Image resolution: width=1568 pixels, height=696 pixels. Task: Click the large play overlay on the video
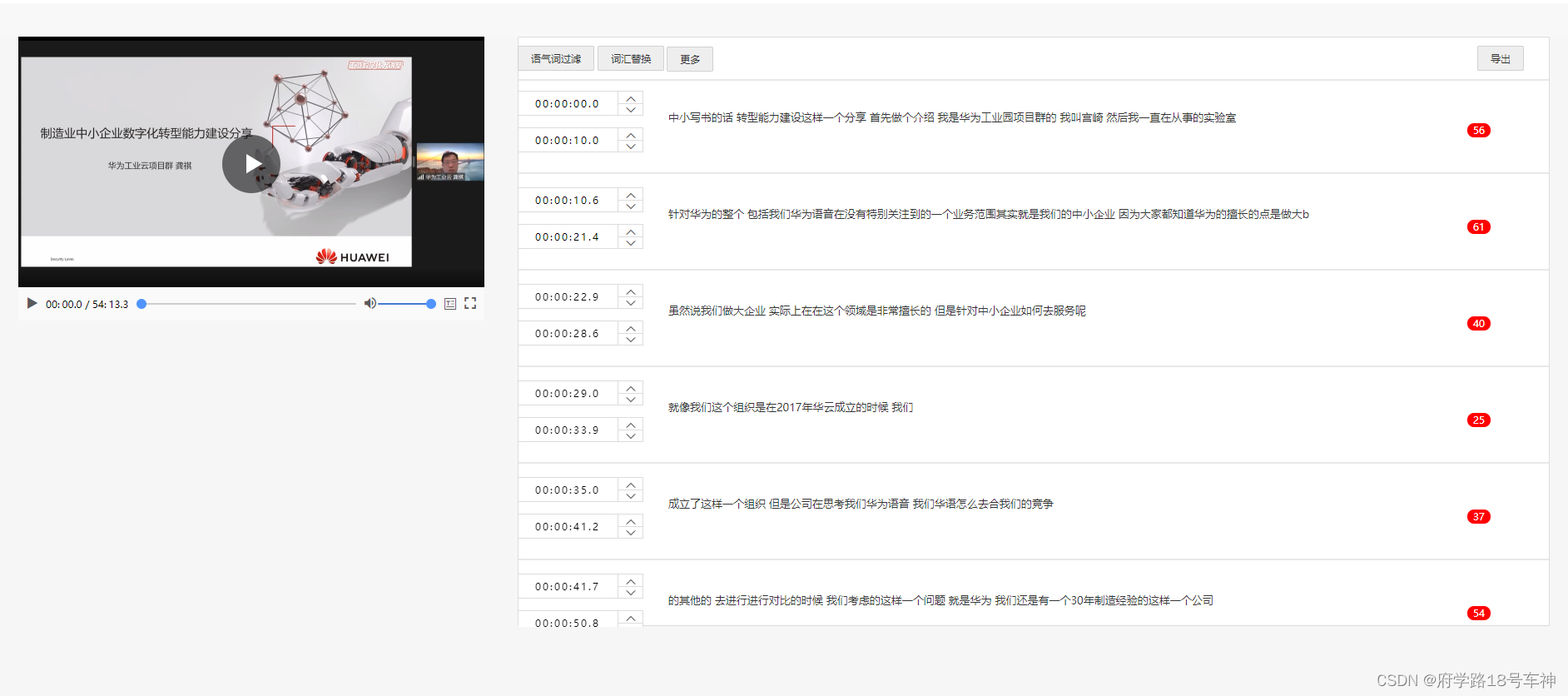251,164
